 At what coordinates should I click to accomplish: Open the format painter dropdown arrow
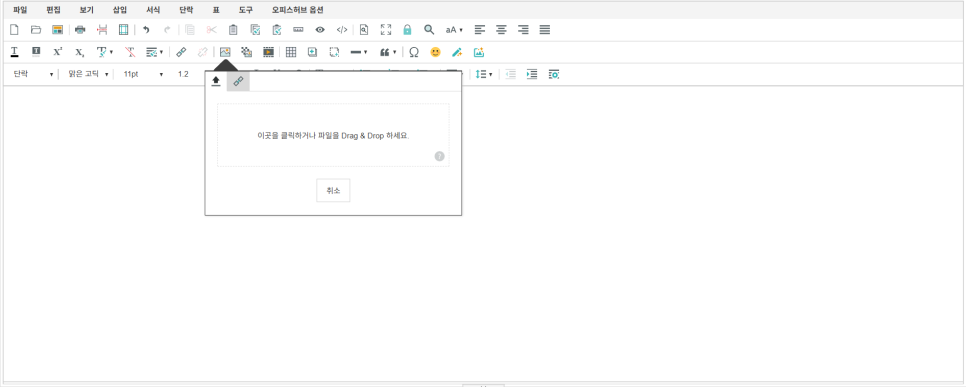coord(161,52)
